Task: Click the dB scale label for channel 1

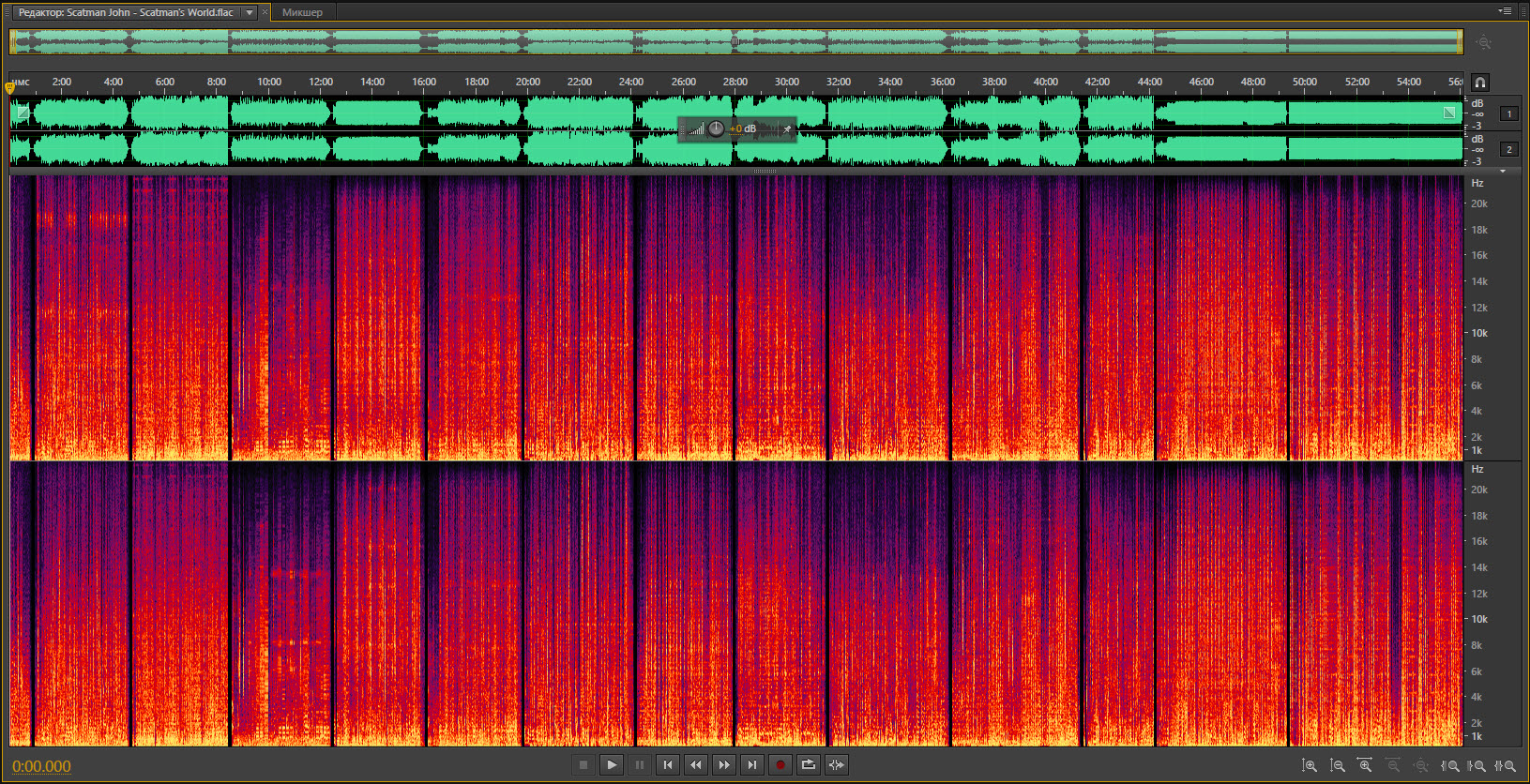Action: tap(1477, 103)
